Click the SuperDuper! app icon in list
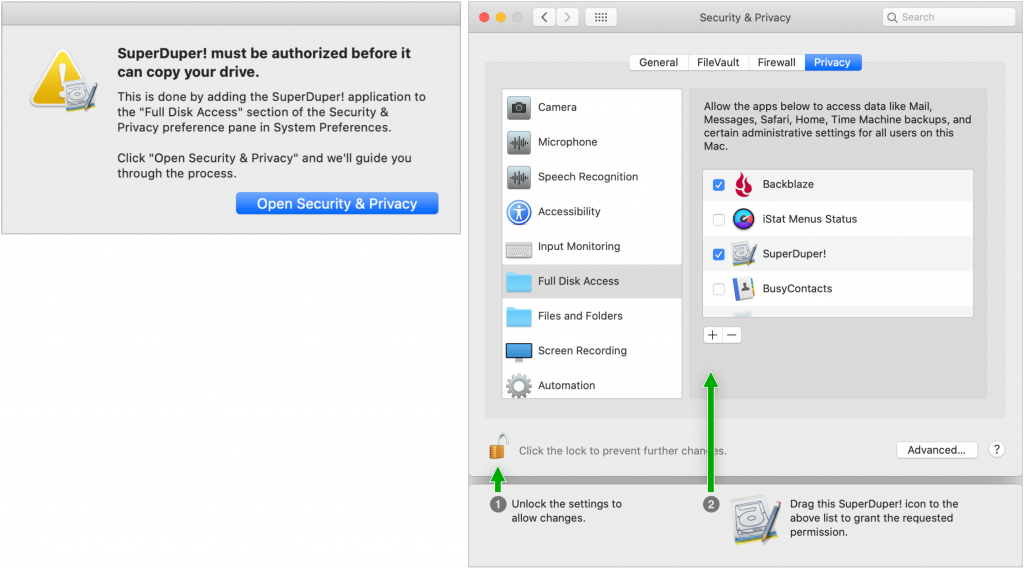This screenshot has height=569, width=1024. [743, 254]
